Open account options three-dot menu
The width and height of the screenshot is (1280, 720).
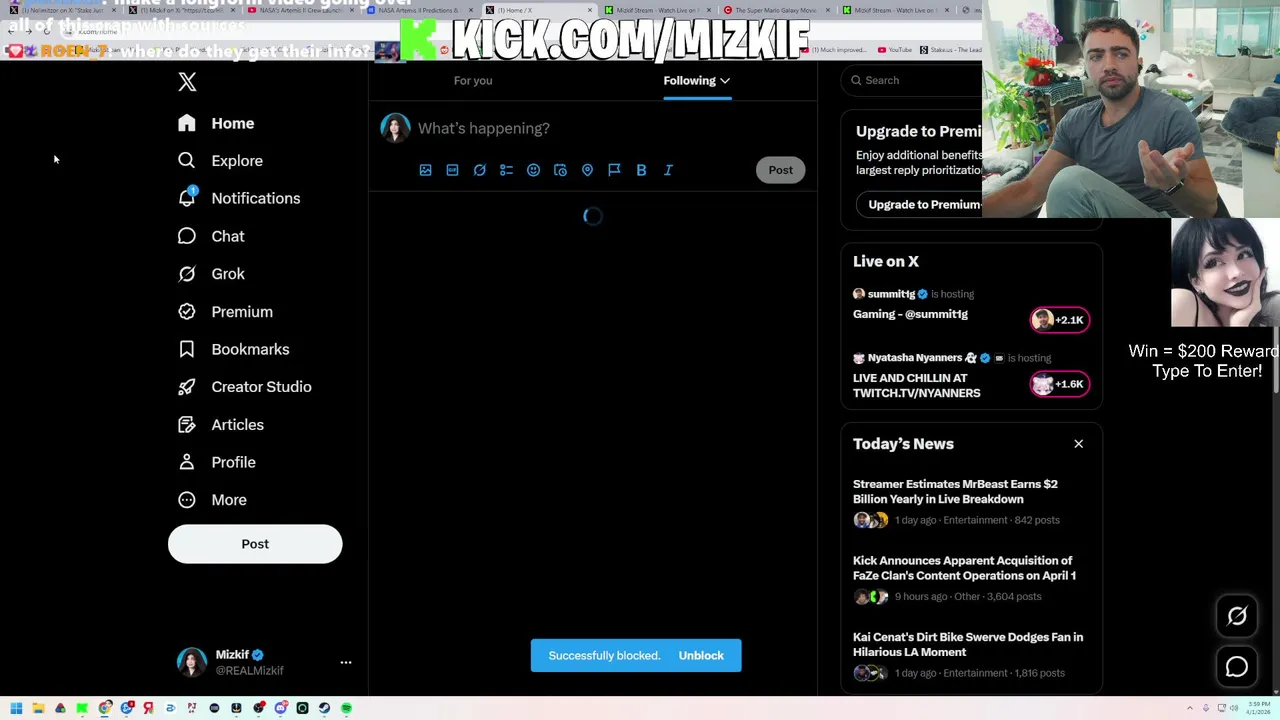click(346, 662)
